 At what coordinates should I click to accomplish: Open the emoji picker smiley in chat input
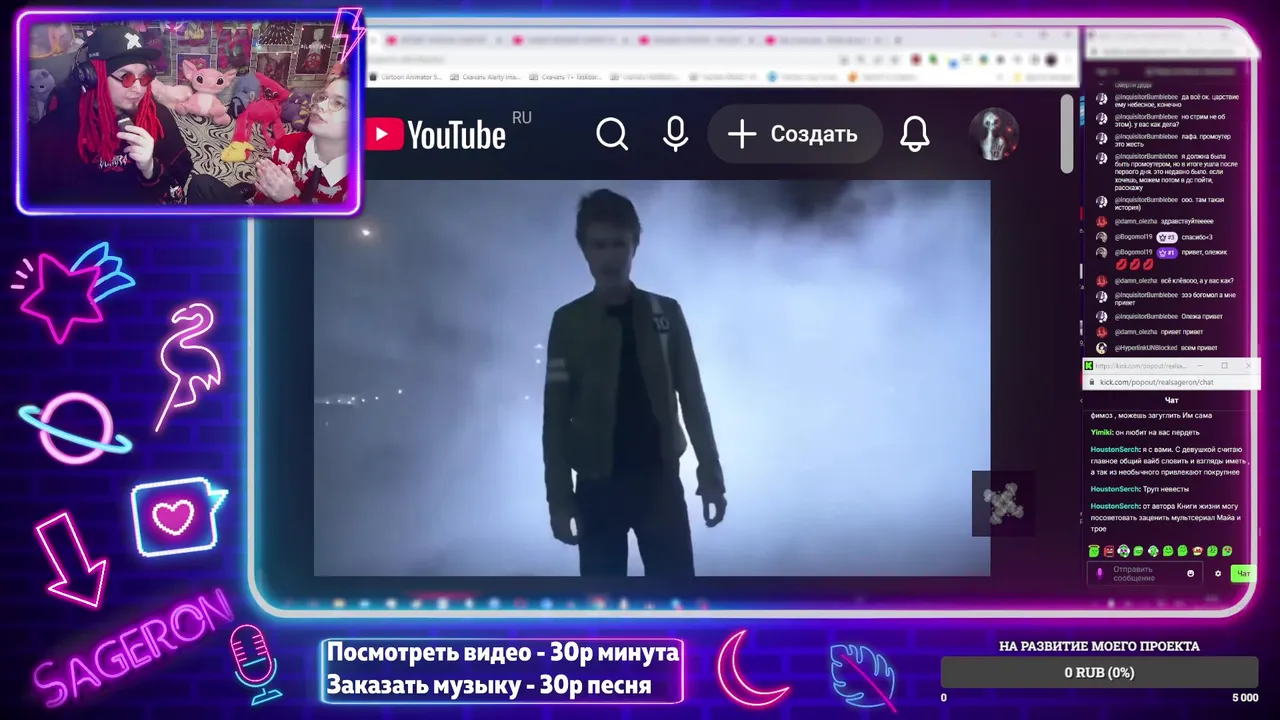[1190, 574]
